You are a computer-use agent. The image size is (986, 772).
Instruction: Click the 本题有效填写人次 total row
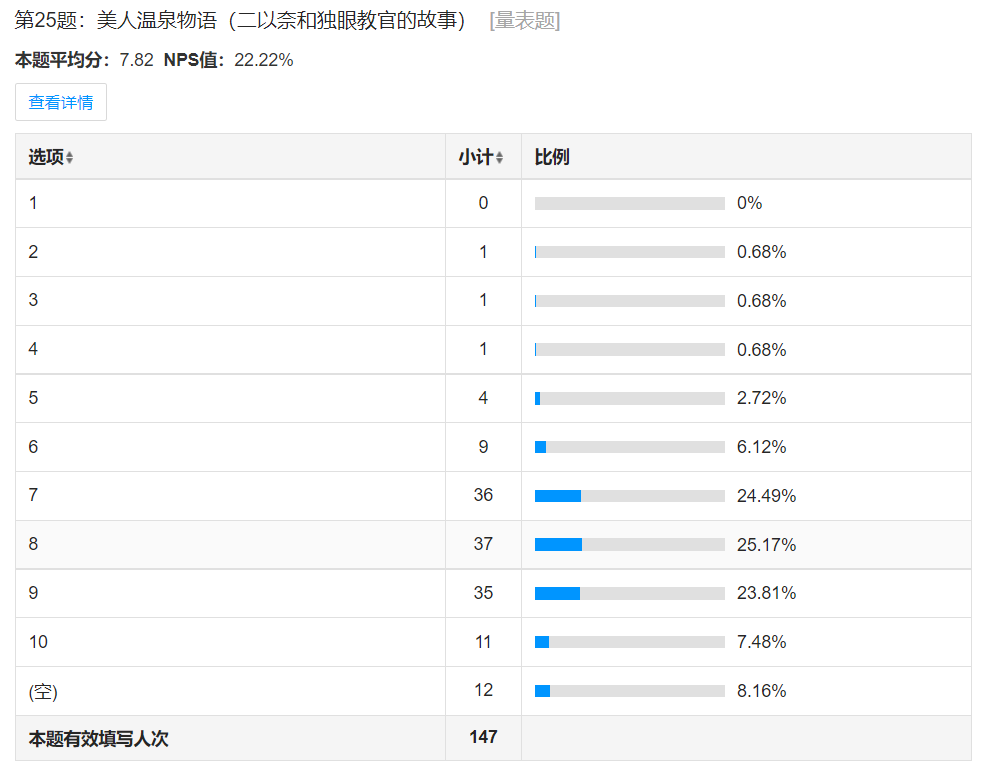click(98, 739)
